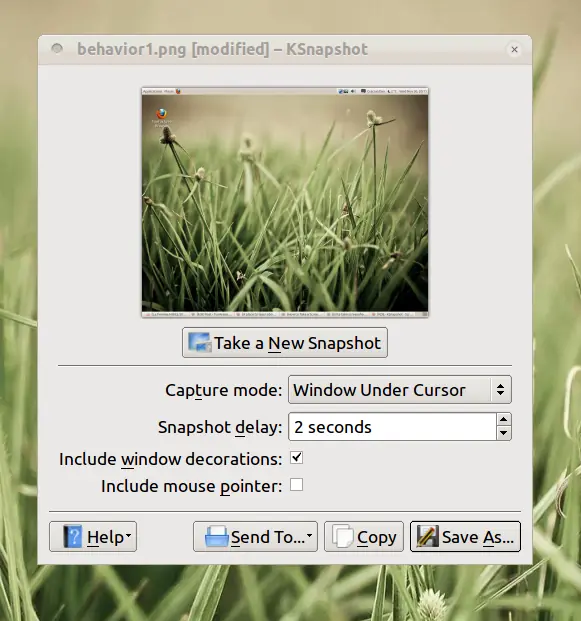
Task: Click the Copy button
Action: click(364, 537)
